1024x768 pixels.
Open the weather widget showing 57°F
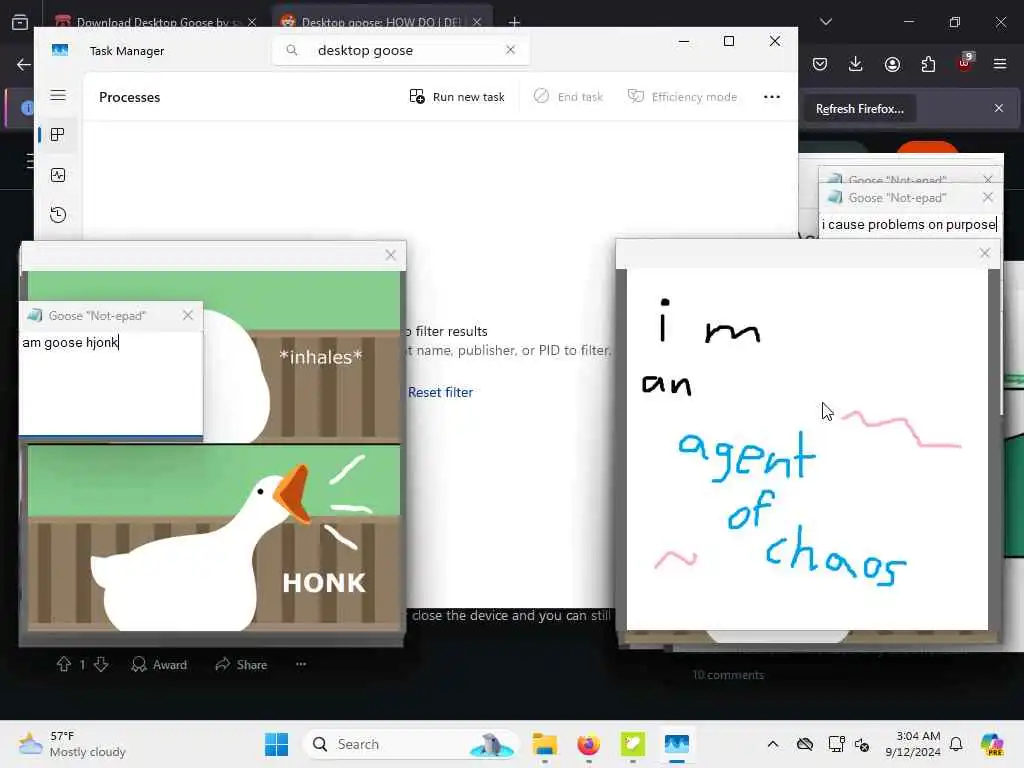[x=72, y=744]
